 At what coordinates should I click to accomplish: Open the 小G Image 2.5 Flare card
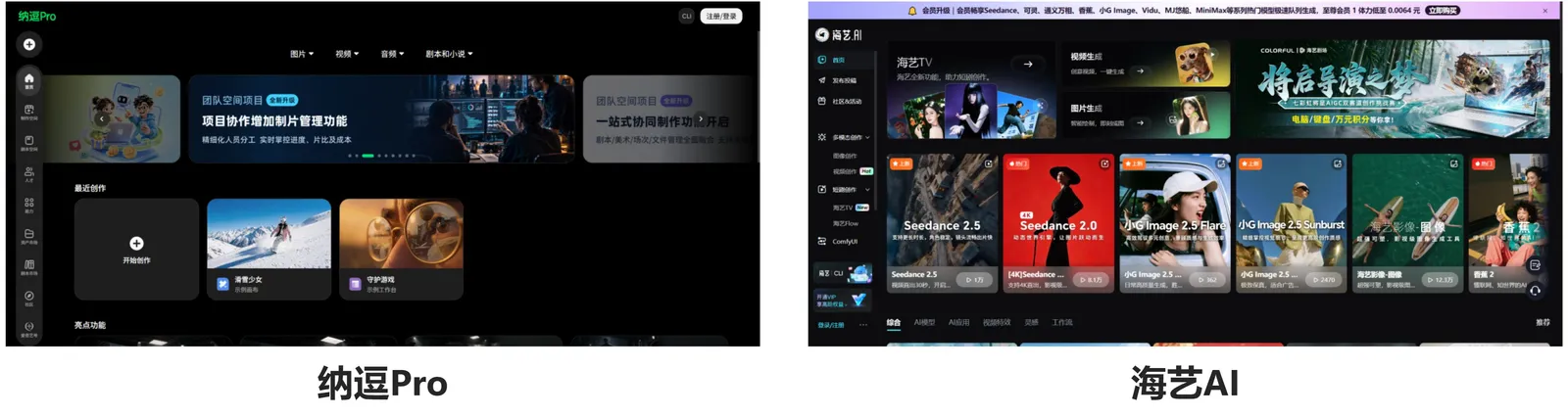click(1175, 222)
